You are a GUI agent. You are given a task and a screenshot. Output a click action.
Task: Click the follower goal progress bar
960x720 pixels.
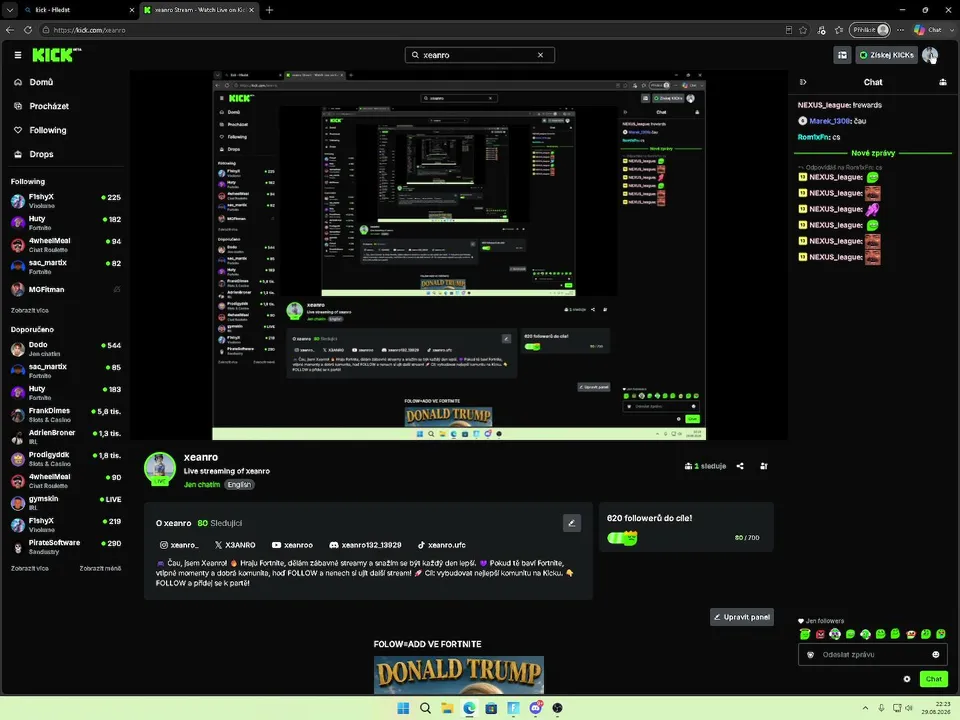pyautogui.click(x=622, y=538)
